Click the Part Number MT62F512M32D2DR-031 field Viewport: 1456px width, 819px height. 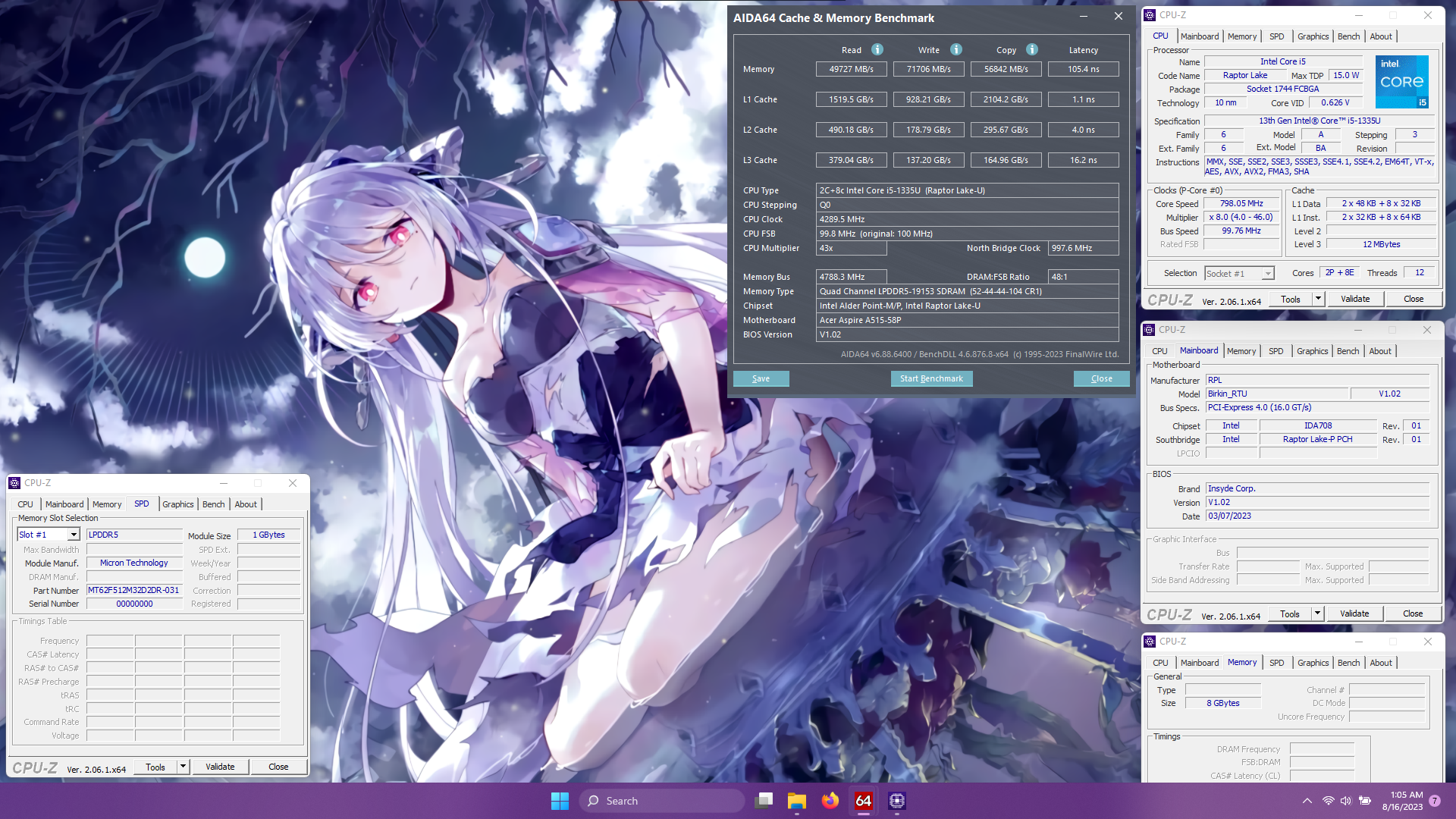133,590
